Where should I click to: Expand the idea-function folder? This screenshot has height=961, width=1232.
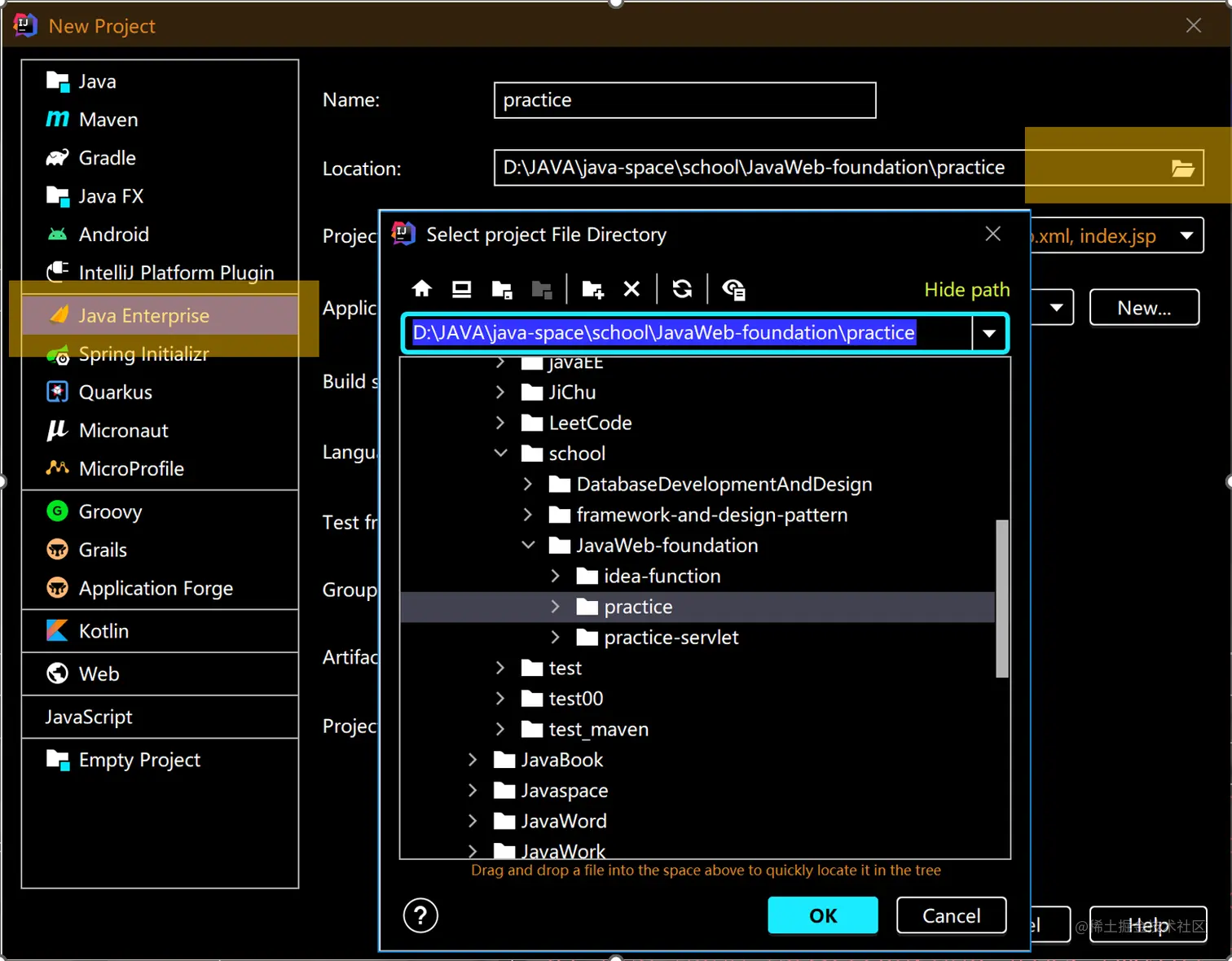tap(556, 577)
